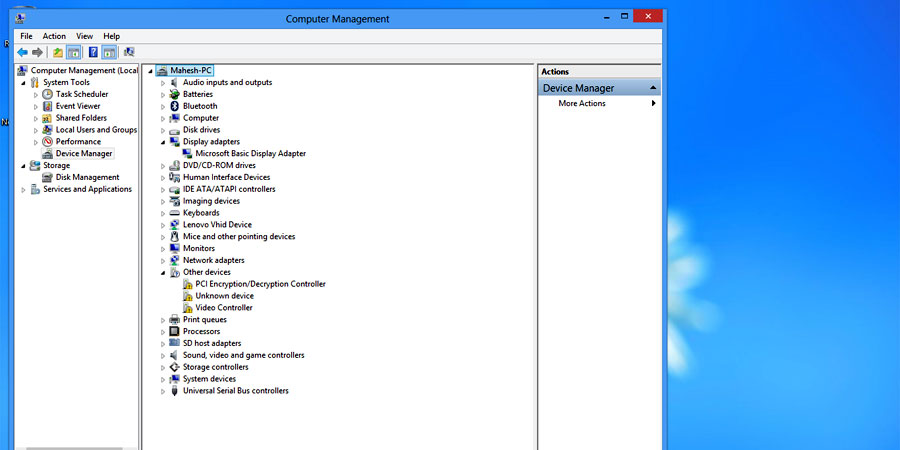Screen dimensions: 900x450
Task: Toggle the Show/Hide Action Pane toolbar button
Action: (109, 52)
